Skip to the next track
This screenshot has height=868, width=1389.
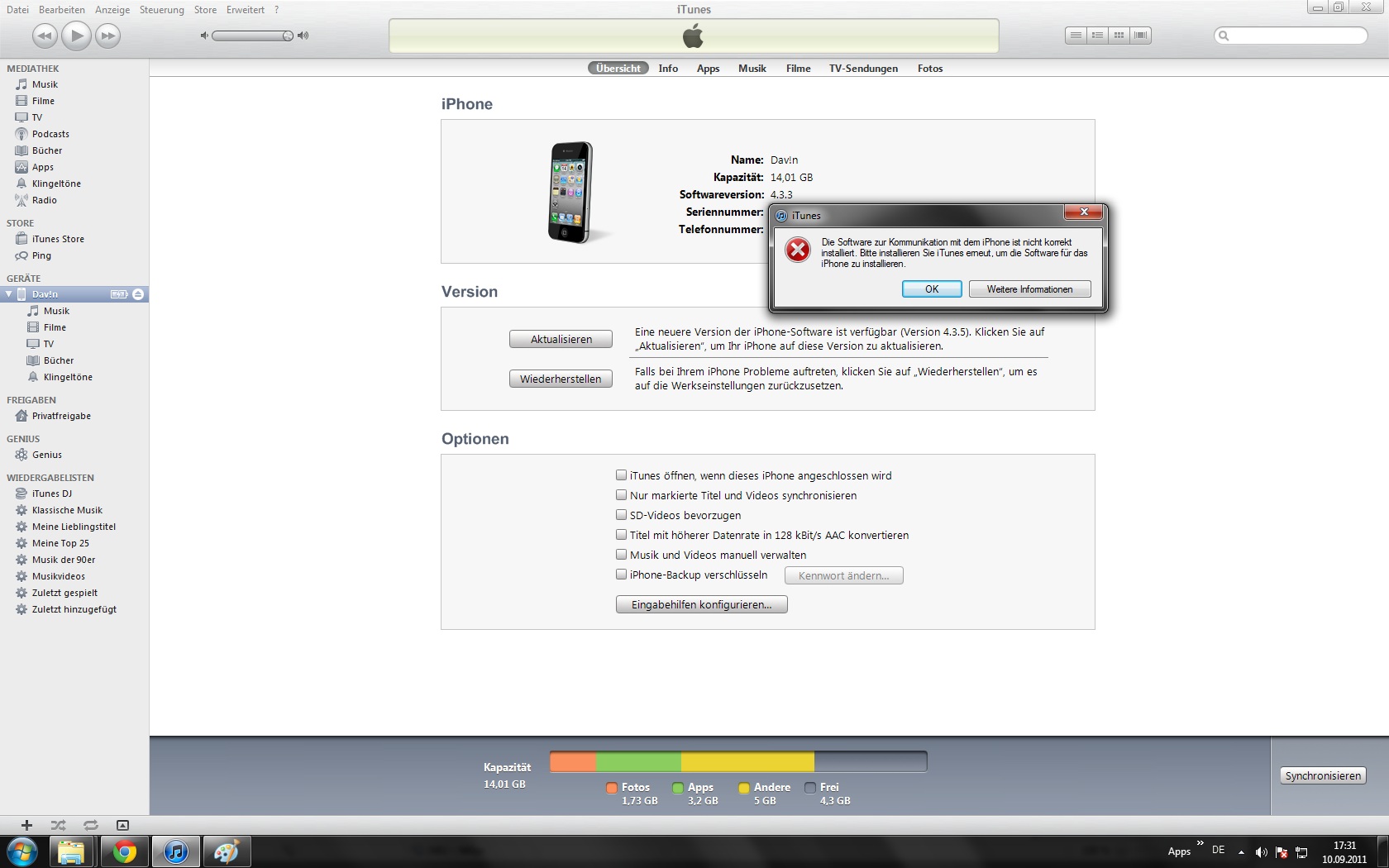[x=107, y=36]
